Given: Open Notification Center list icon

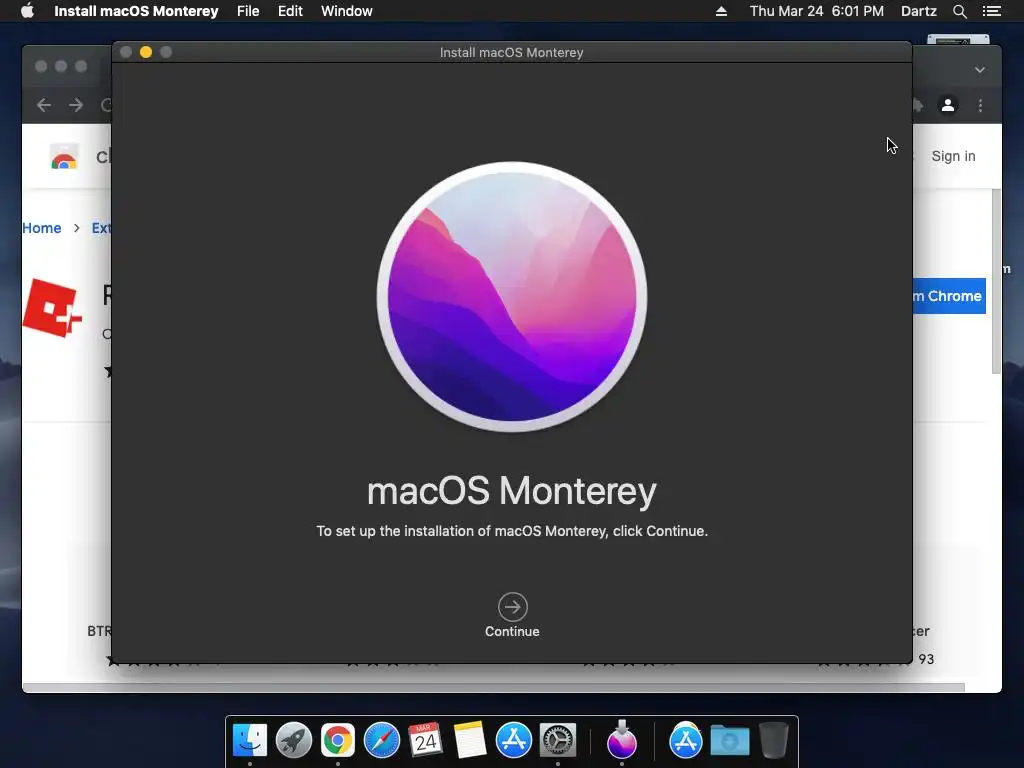Looking at the screenshot, I should [x=991, y=11].
